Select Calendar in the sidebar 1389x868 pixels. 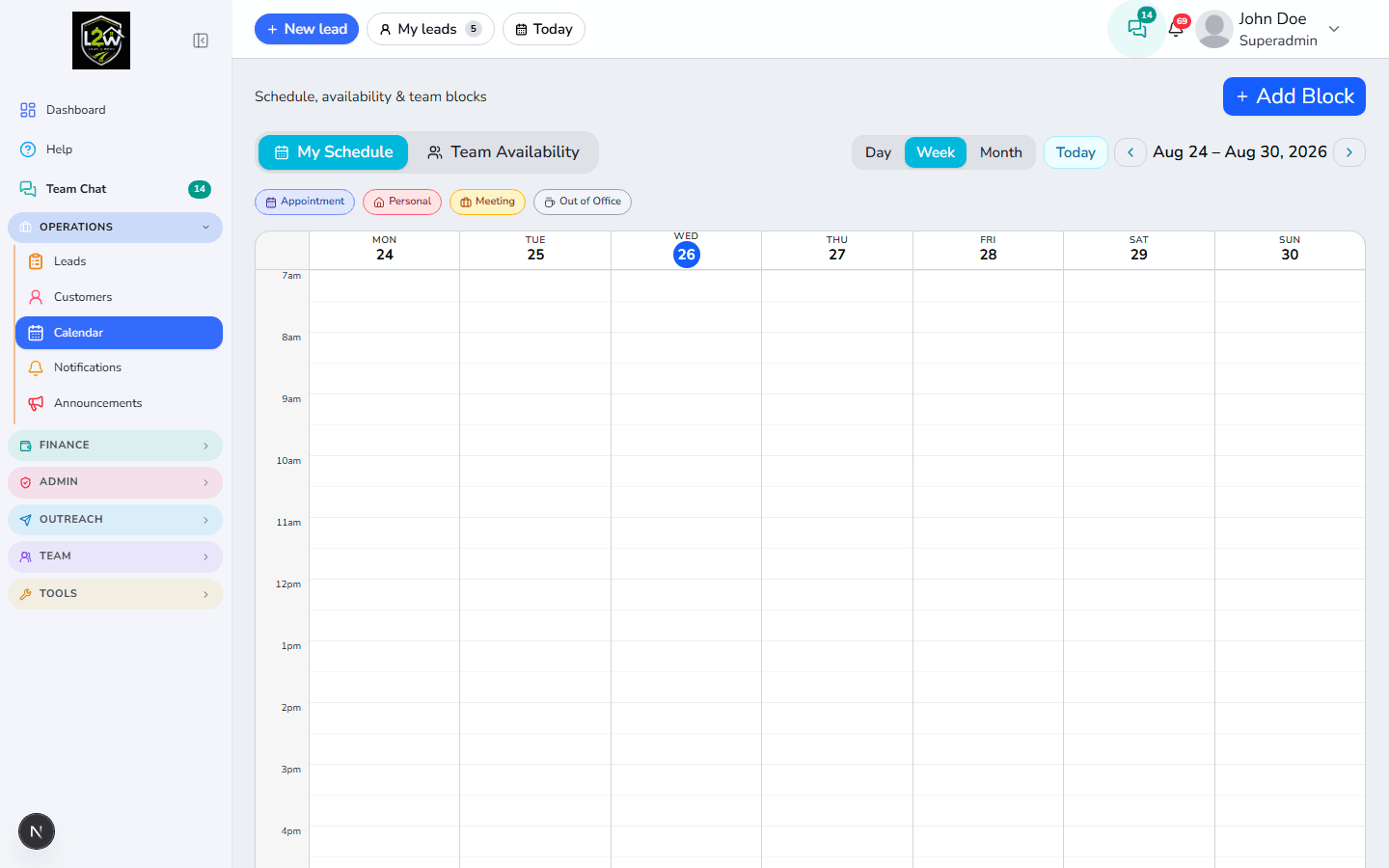[x=119, y=333]
